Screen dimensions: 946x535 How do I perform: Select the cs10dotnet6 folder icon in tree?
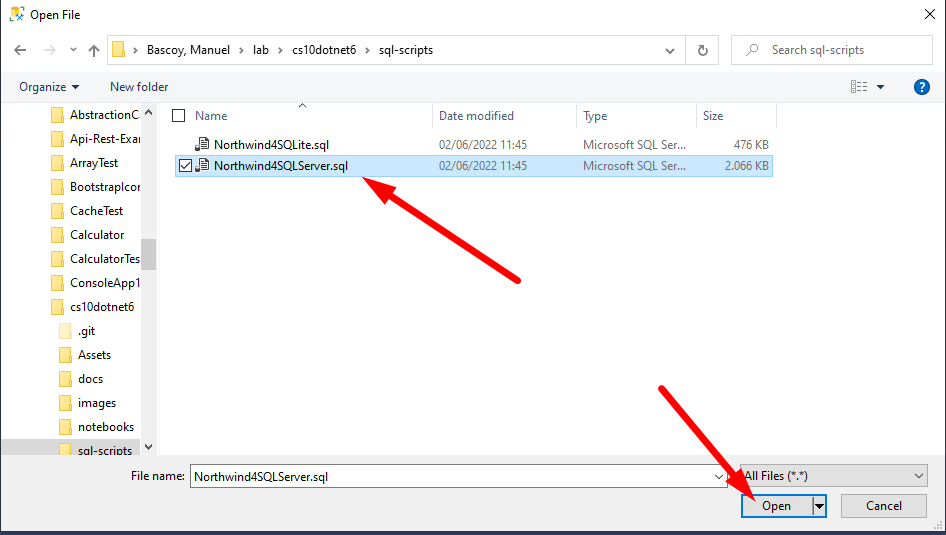click(x=58, y=307)
